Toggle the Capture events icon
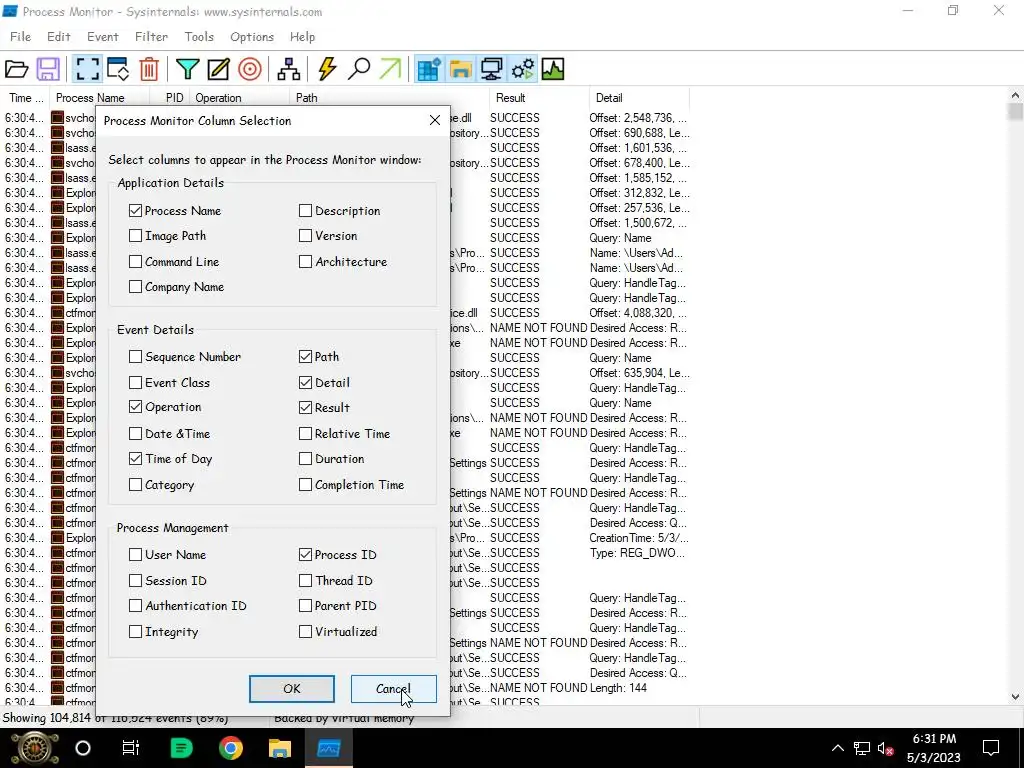The width and height of the screenshot is (1024, 768). click(x=87, y=69)
